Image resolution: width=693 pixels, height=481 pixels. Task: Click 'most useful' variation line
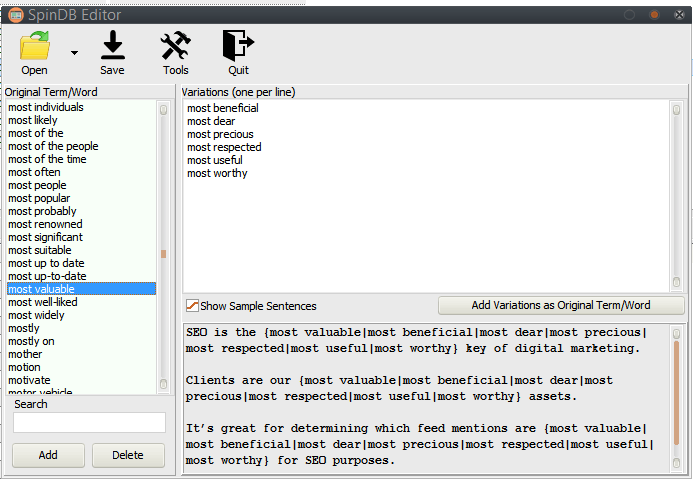pos(215,160)
